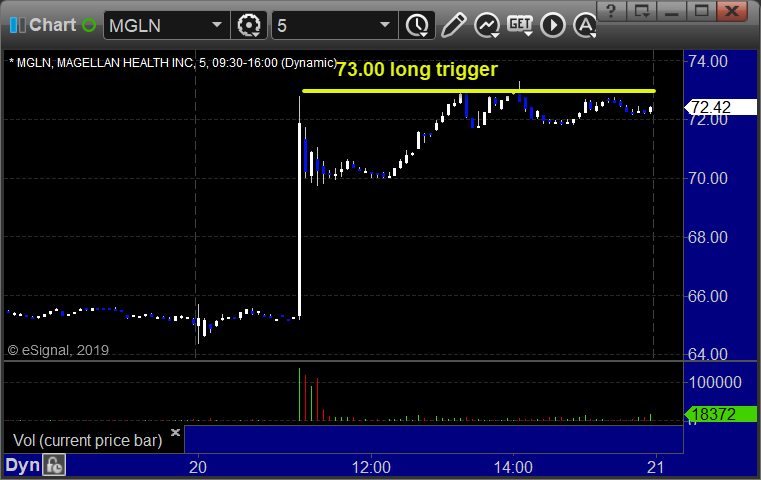Click the date label 20 on time axis

(198, 467)
